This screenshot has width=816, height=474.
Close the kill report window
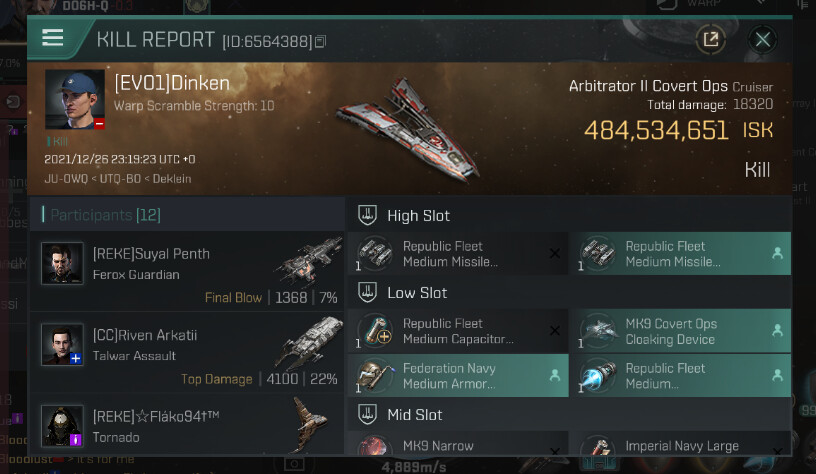(x=763, y=40)
